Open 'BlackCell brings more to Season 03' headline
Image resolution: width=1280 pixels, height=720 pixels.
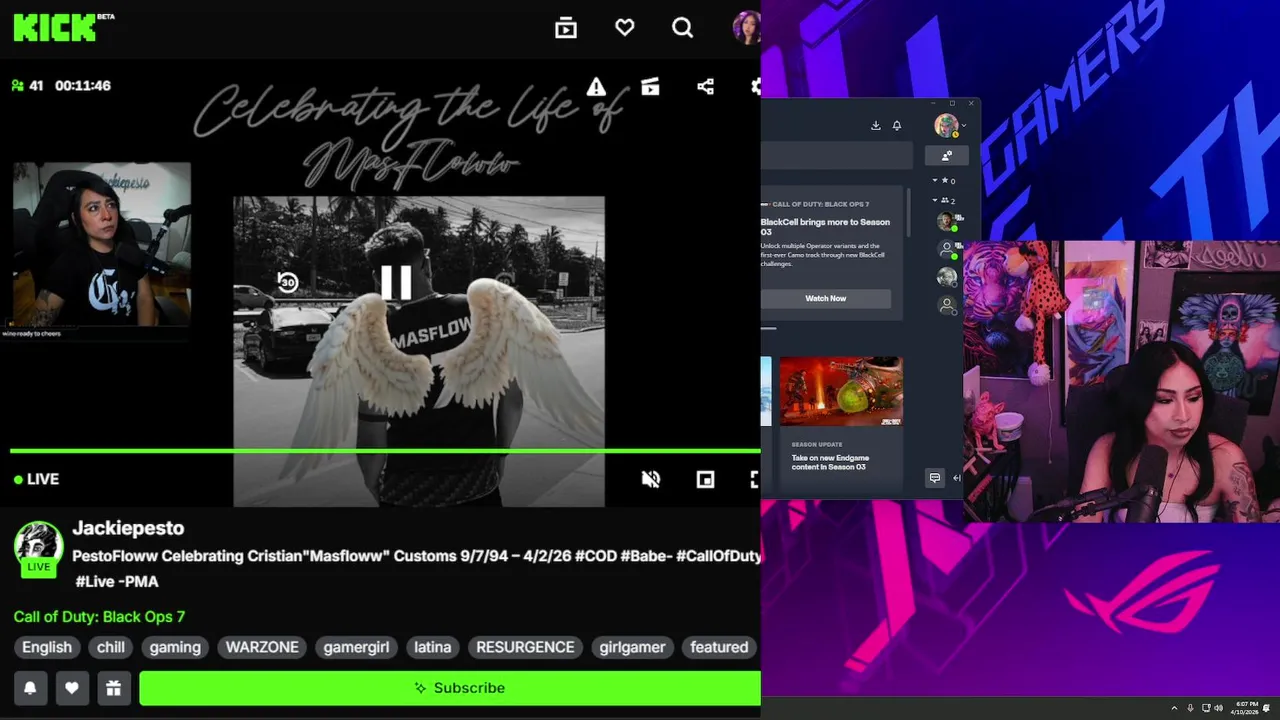825,227
